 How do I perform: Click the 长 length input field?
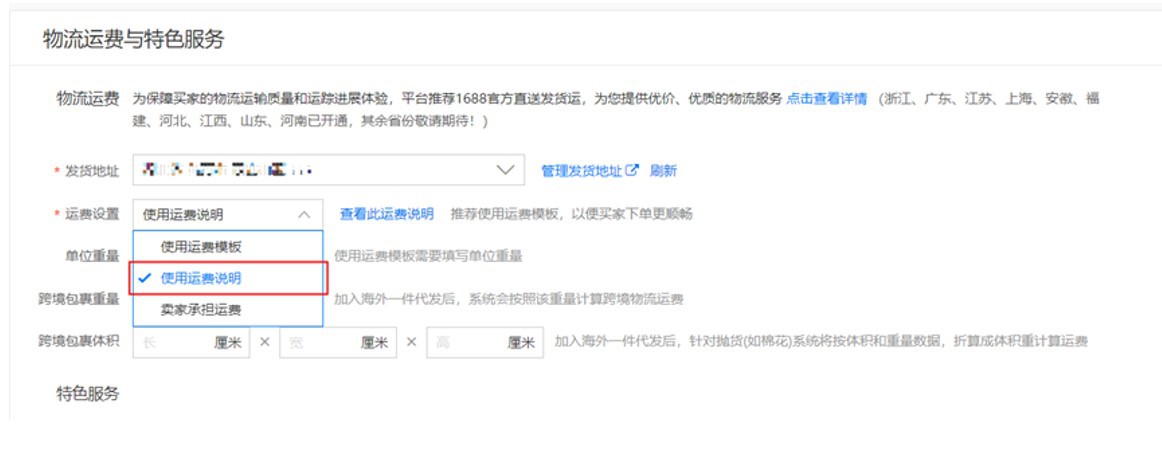point(170,342)
